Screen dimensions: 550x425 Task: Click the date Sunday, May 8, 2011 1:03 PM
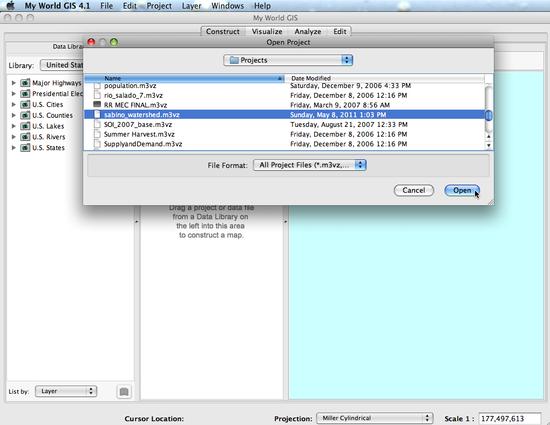(338, 115)
